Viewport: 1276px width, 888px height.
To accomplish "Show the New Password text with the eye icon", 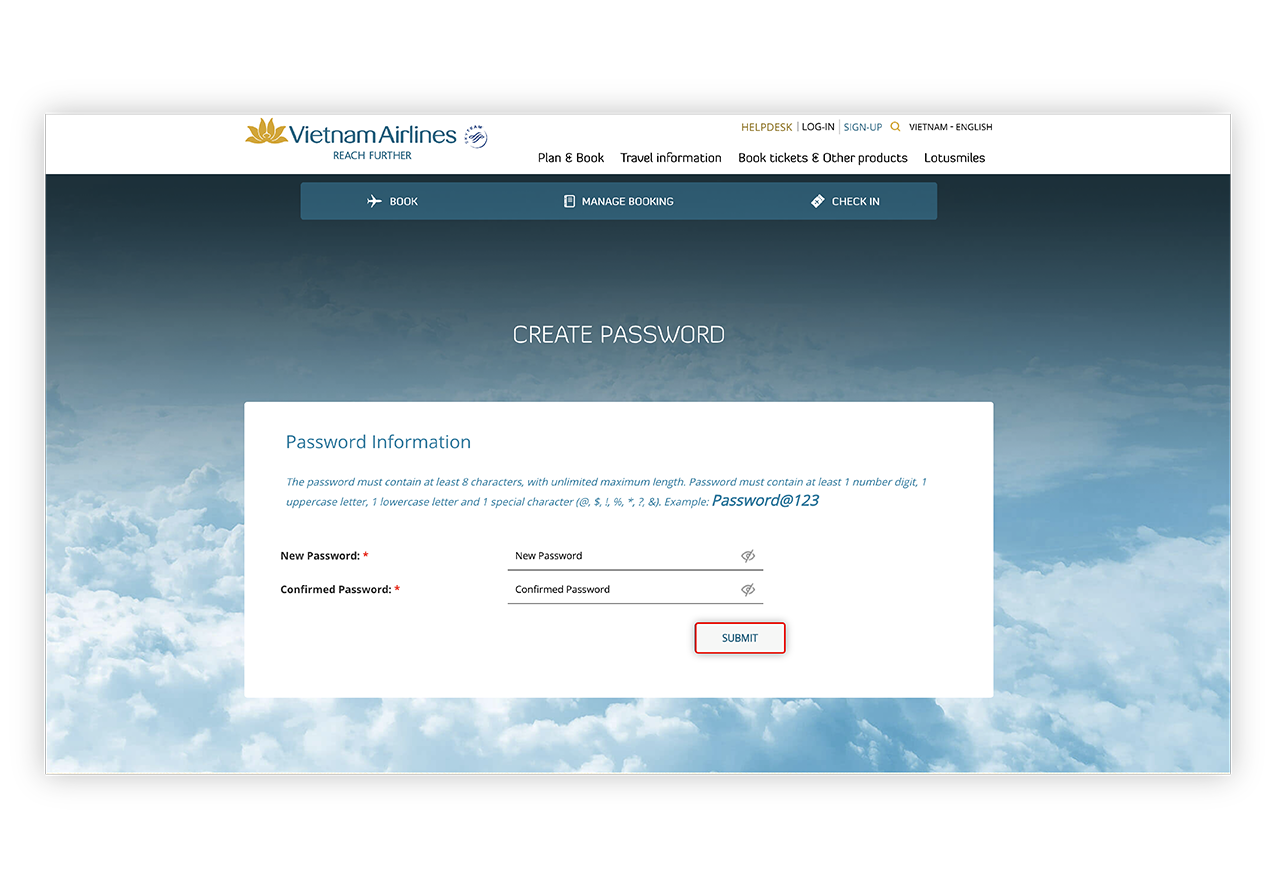I will [x=747, y=555].
